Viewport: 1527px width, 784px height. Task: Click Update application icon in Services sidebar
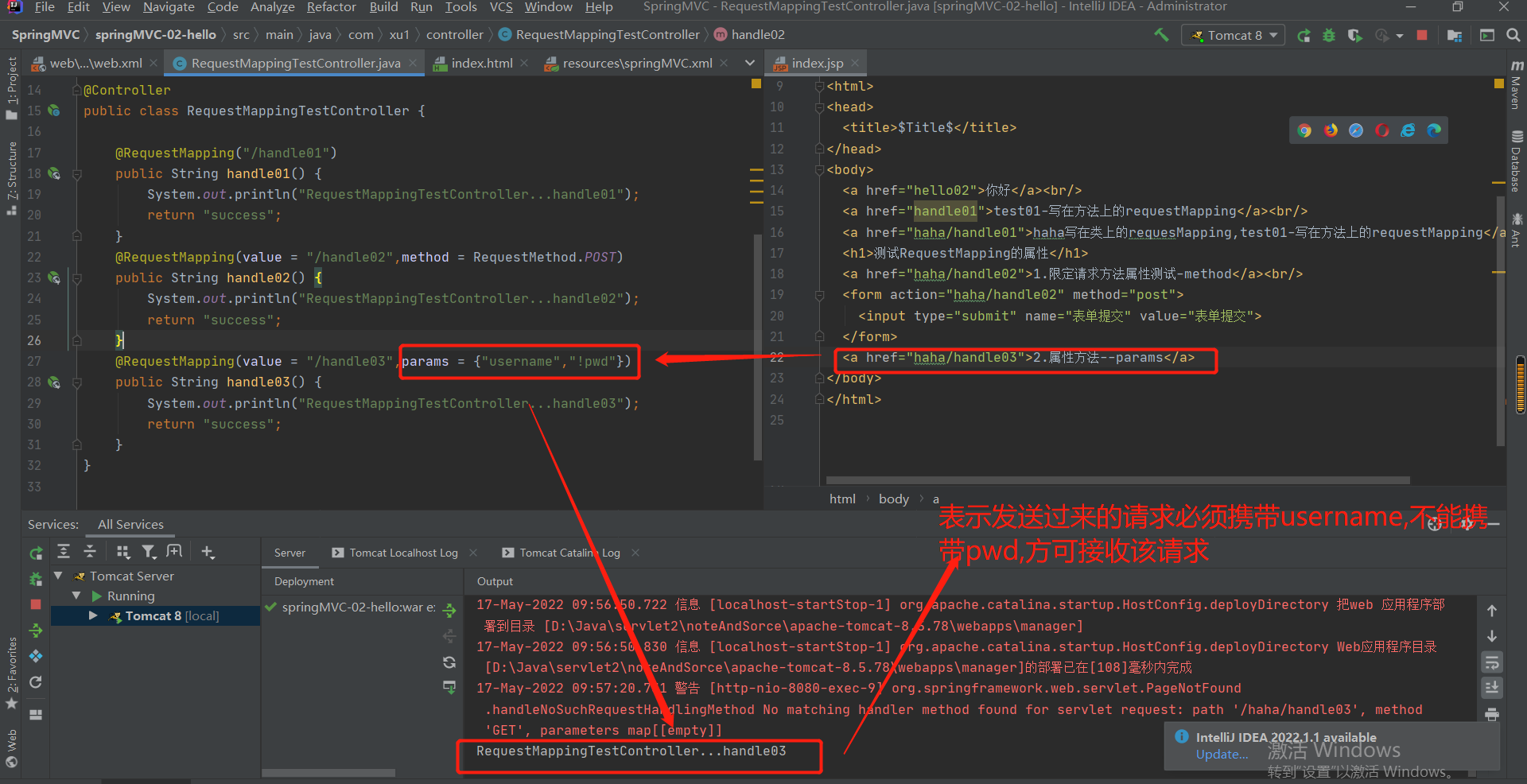click(36, 682)
